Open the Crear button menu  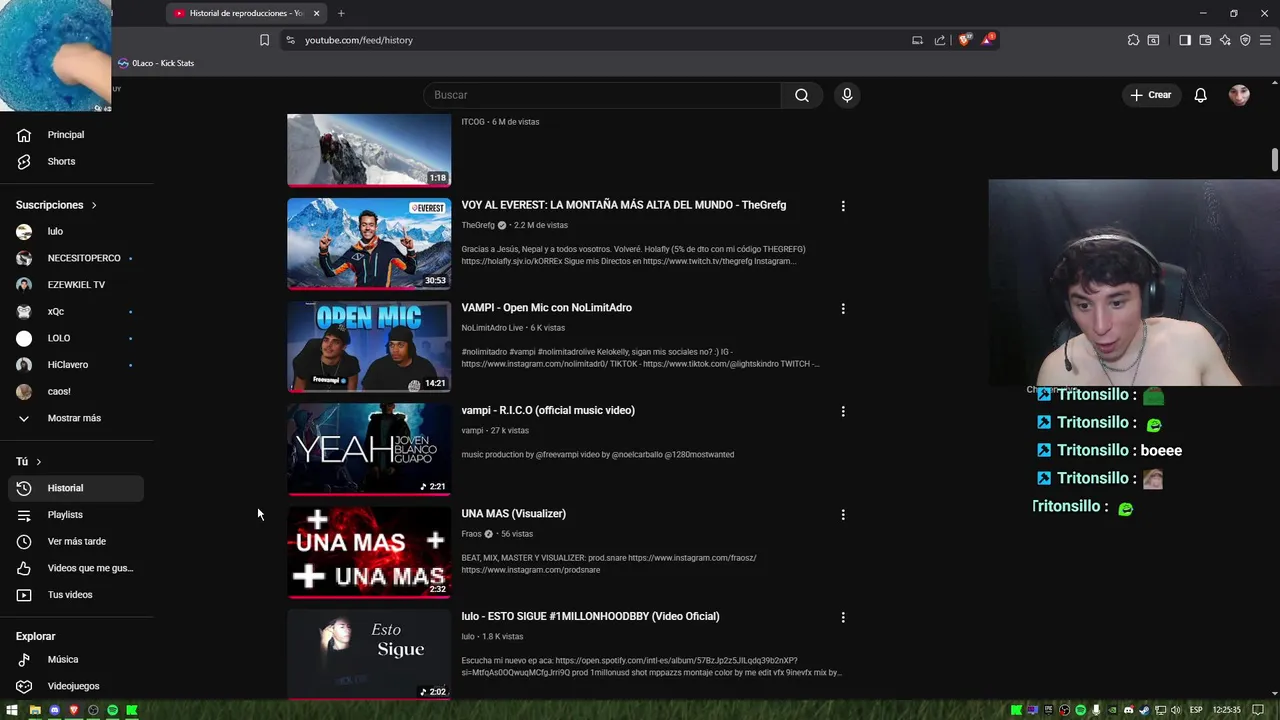[x=1150, y=95]
